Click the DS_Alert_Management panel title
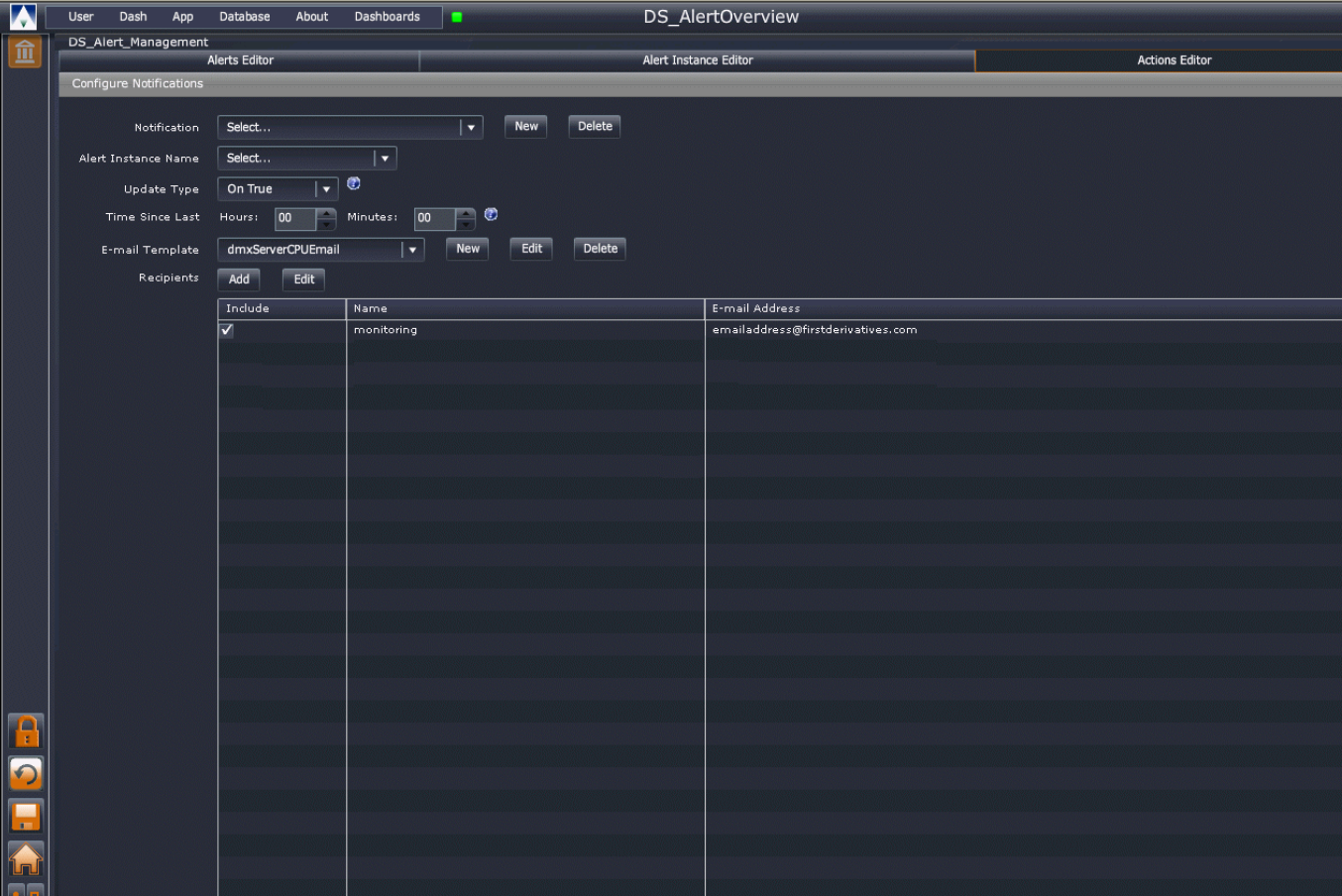1342x896 pixels. click(138, 43)
